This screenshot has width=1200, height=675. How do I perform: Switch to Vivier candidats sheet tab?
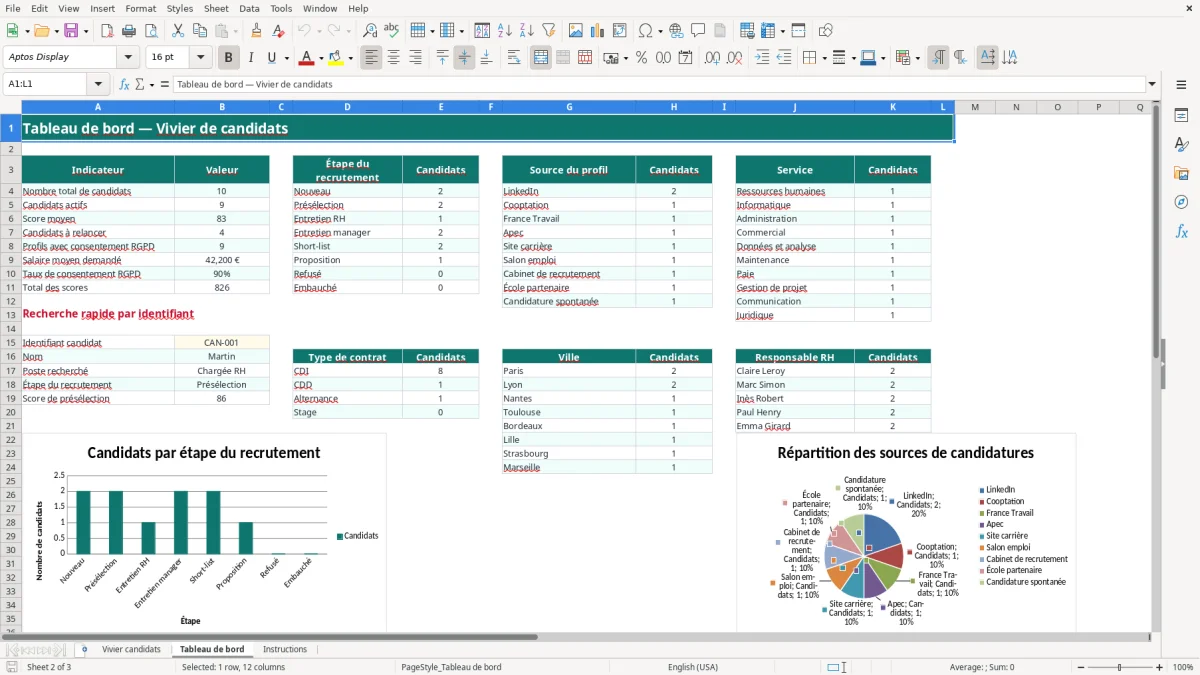pos(131,649)
